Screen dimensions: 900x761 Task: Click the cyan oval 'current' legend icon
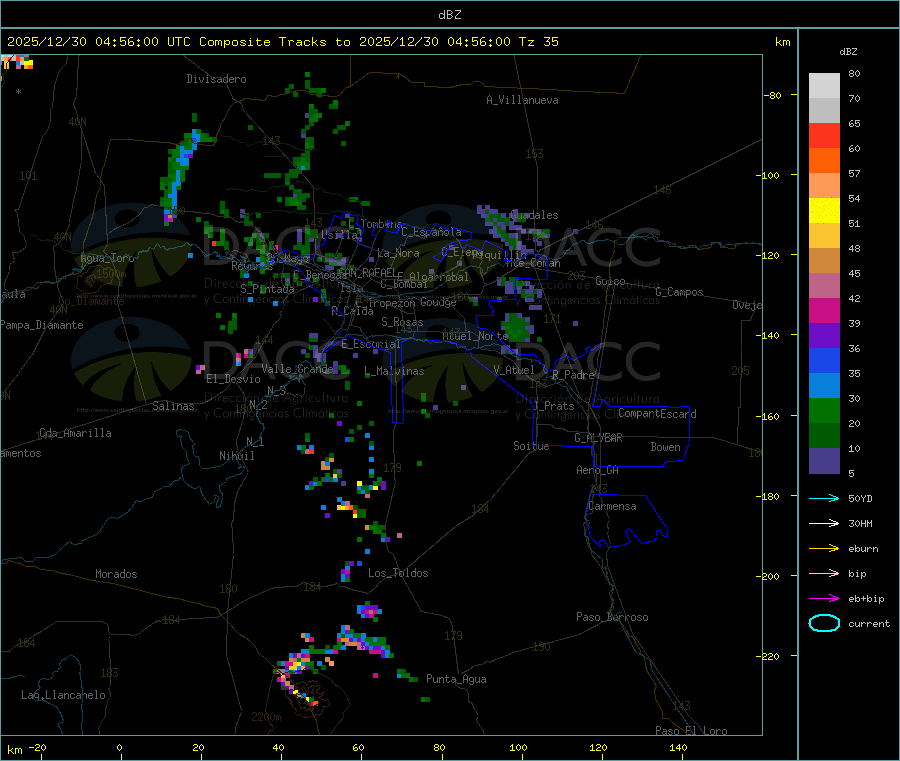(x=824, y=623)
